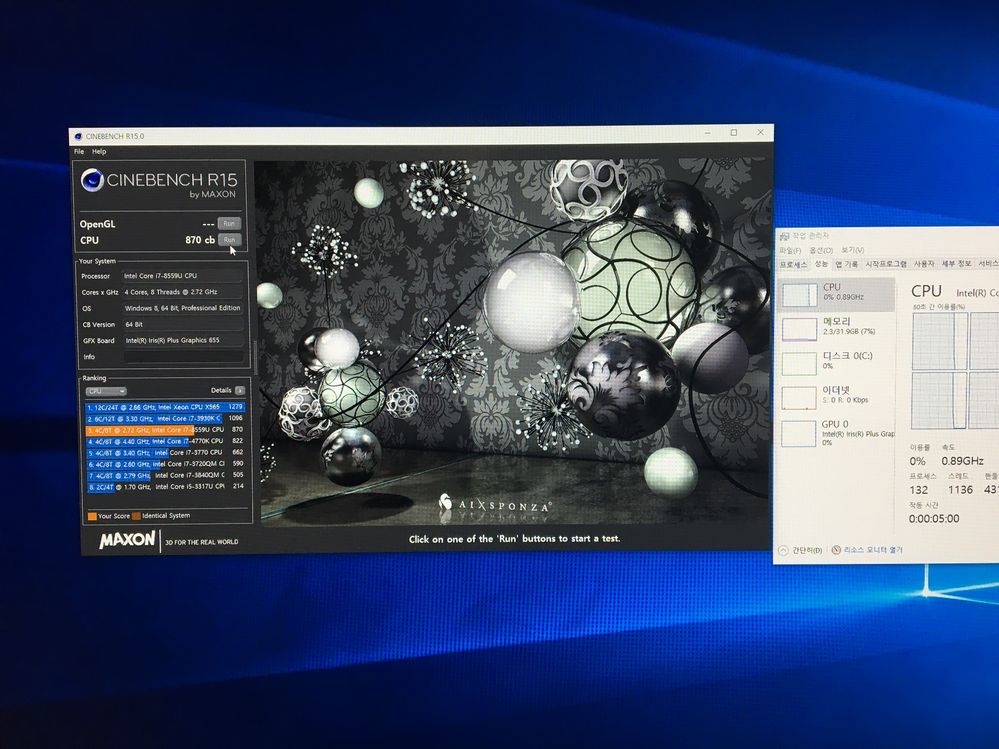Select CPU in Task Manager's performance list
This screenshot has height=749, width=999.
coord(837,293)
